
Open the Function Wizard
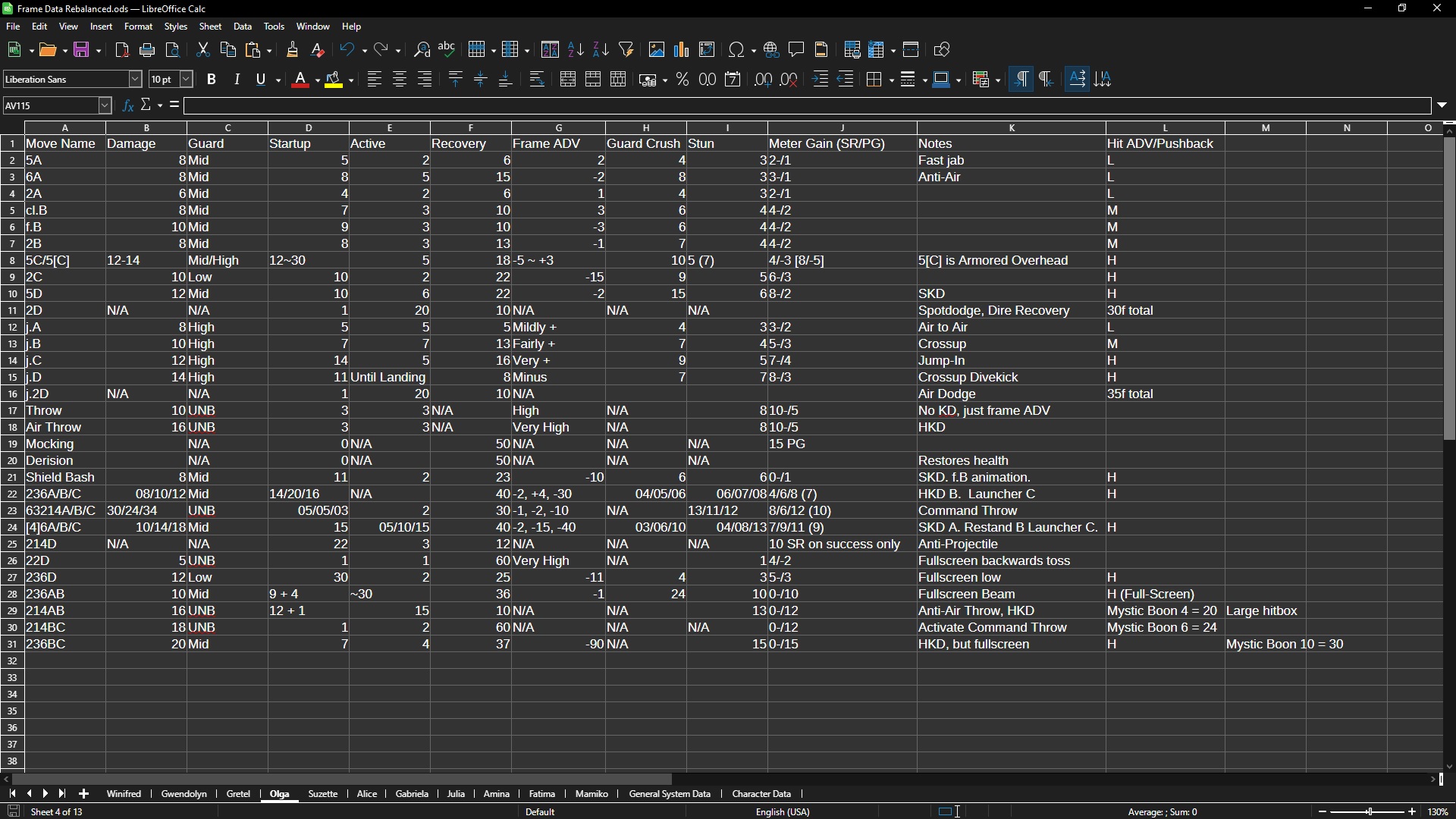128,105
